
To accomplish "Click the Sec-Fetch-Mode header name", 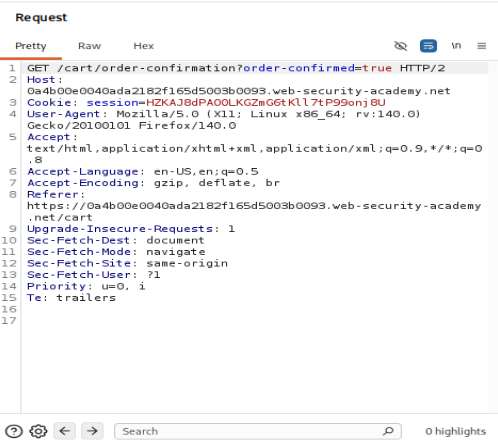I will click(x=79, y=252).
